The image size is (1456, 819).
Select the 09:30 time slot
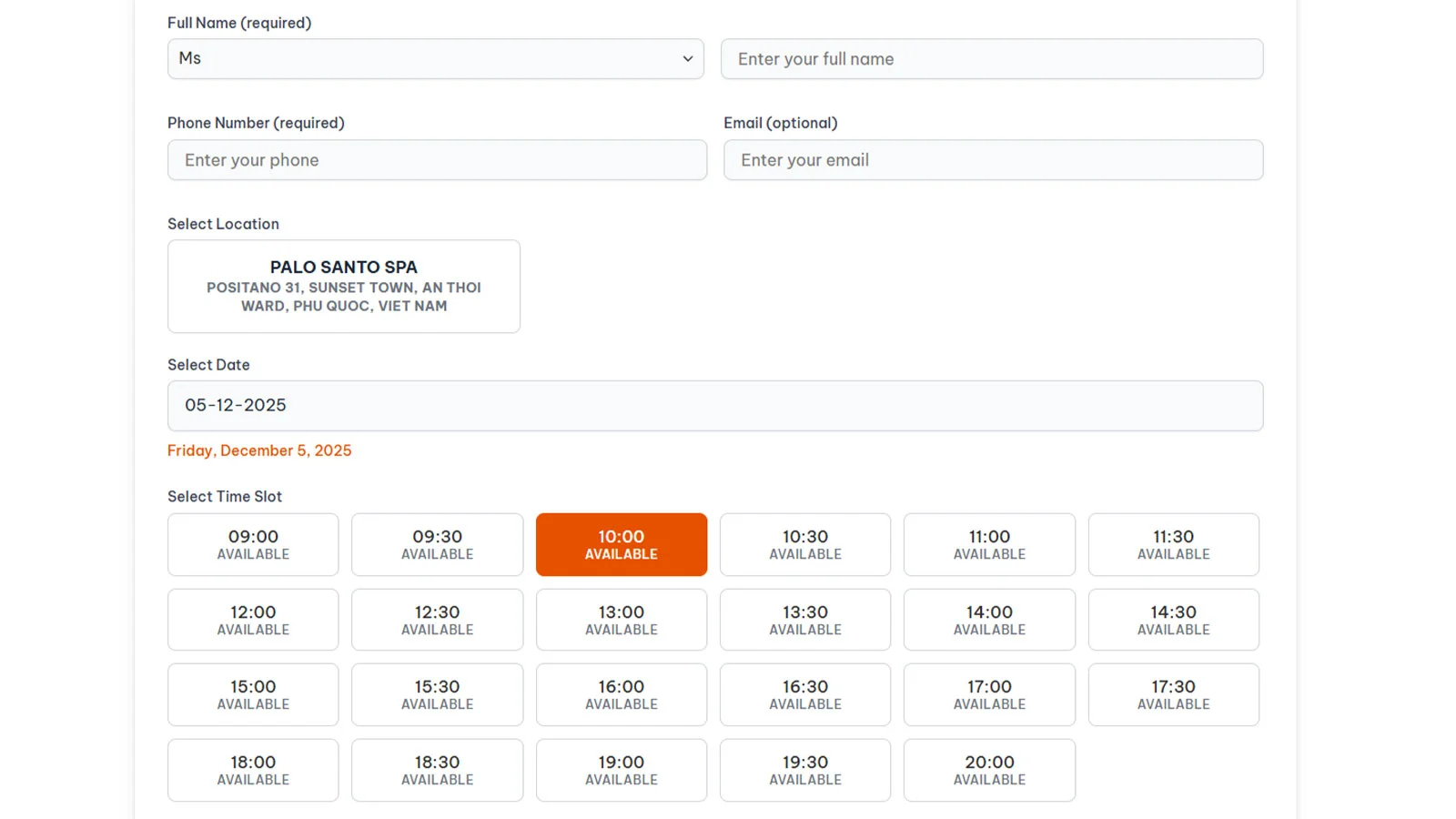437,544
